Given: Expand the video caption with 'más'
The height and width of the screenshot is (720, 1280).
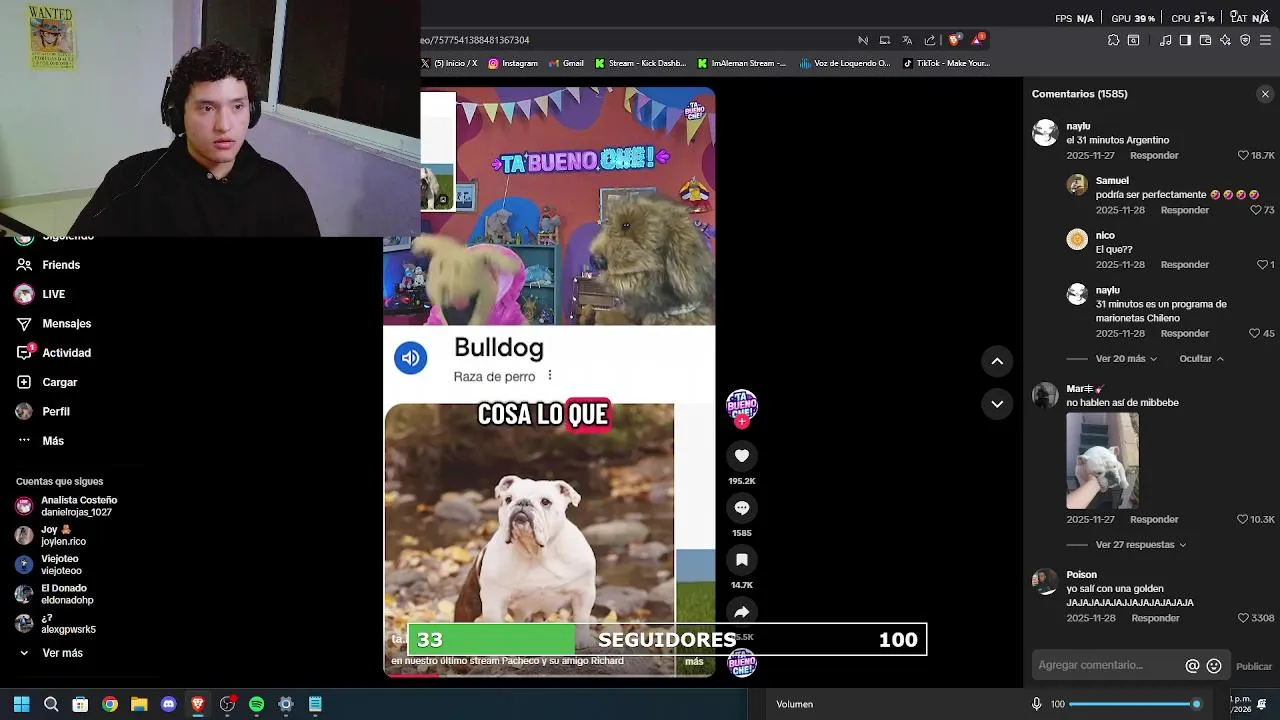Looking at the screenshot, I should (x=694, y=661).
